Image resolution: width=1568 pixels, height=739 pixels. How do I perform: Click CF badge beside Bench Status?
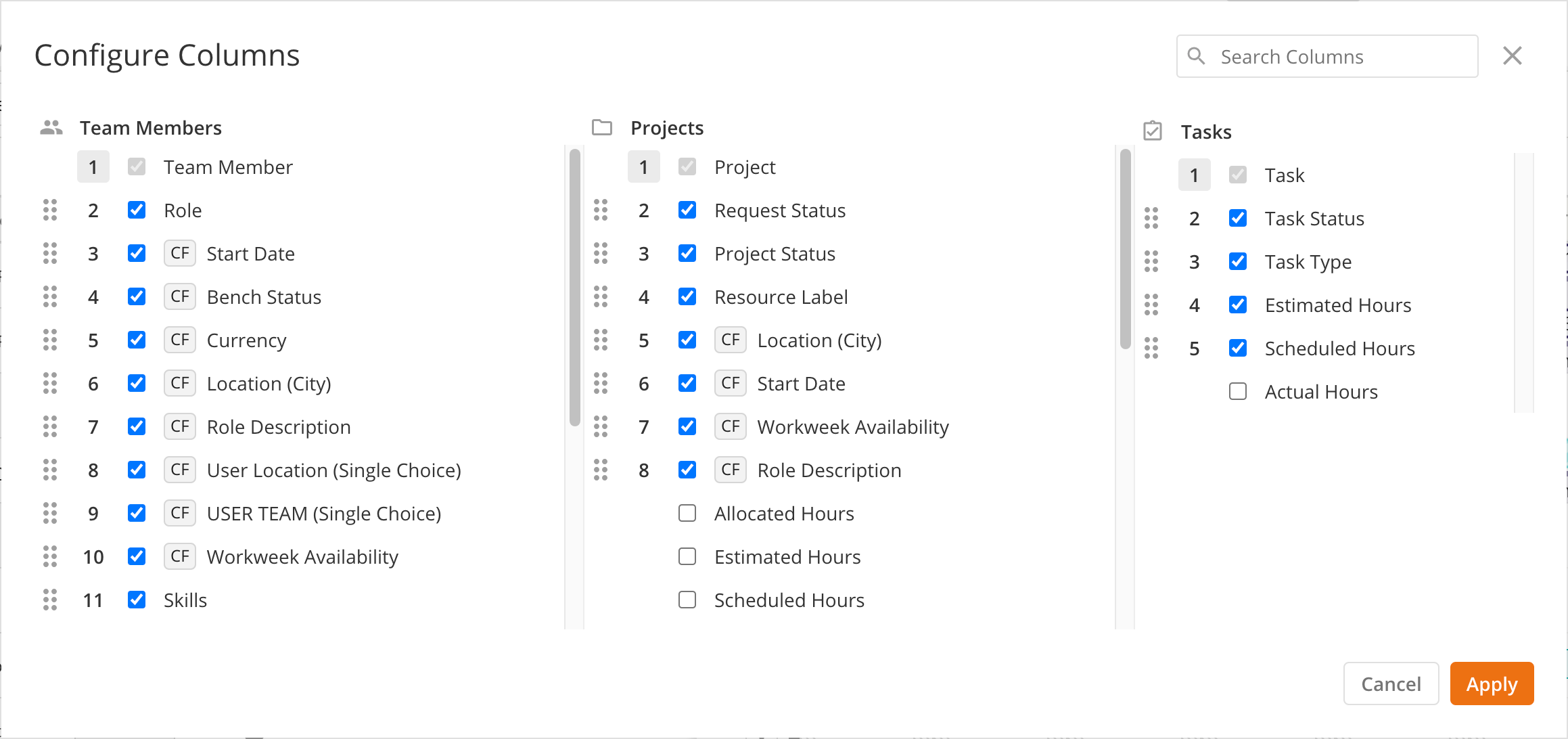180,296
